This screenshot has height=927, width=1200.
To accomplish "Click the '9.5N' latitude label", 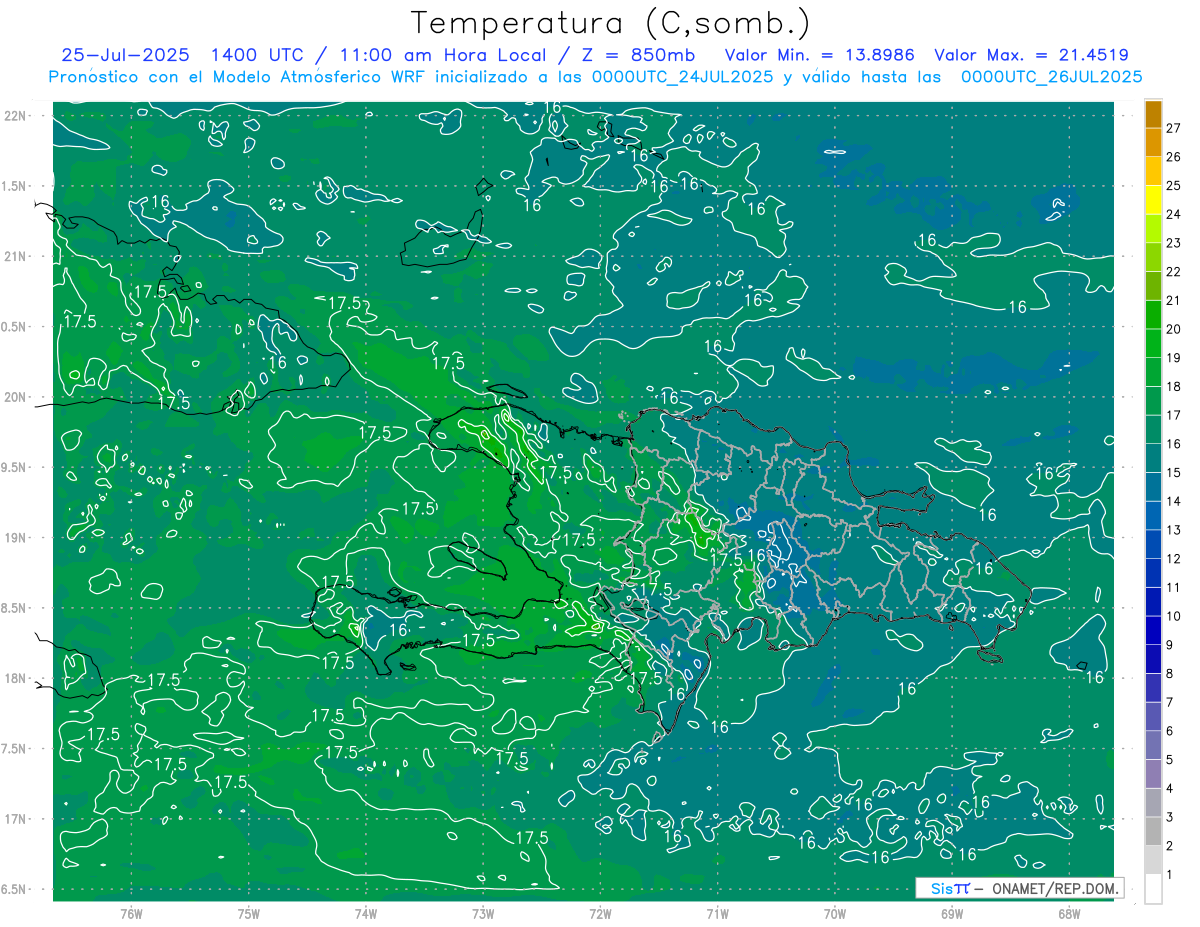I will [14, 467].
